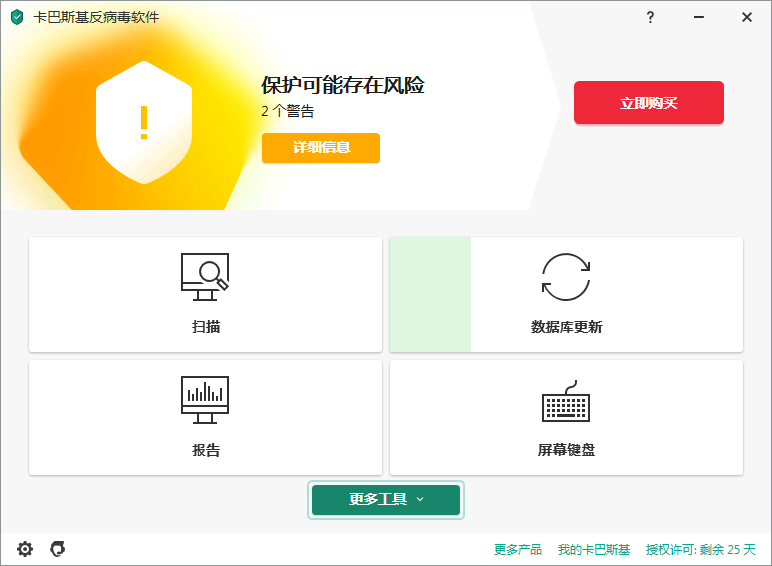This screenshot has height=566, width=772.
Task: Open help with the question mark icon
Action: pos(650,17)
